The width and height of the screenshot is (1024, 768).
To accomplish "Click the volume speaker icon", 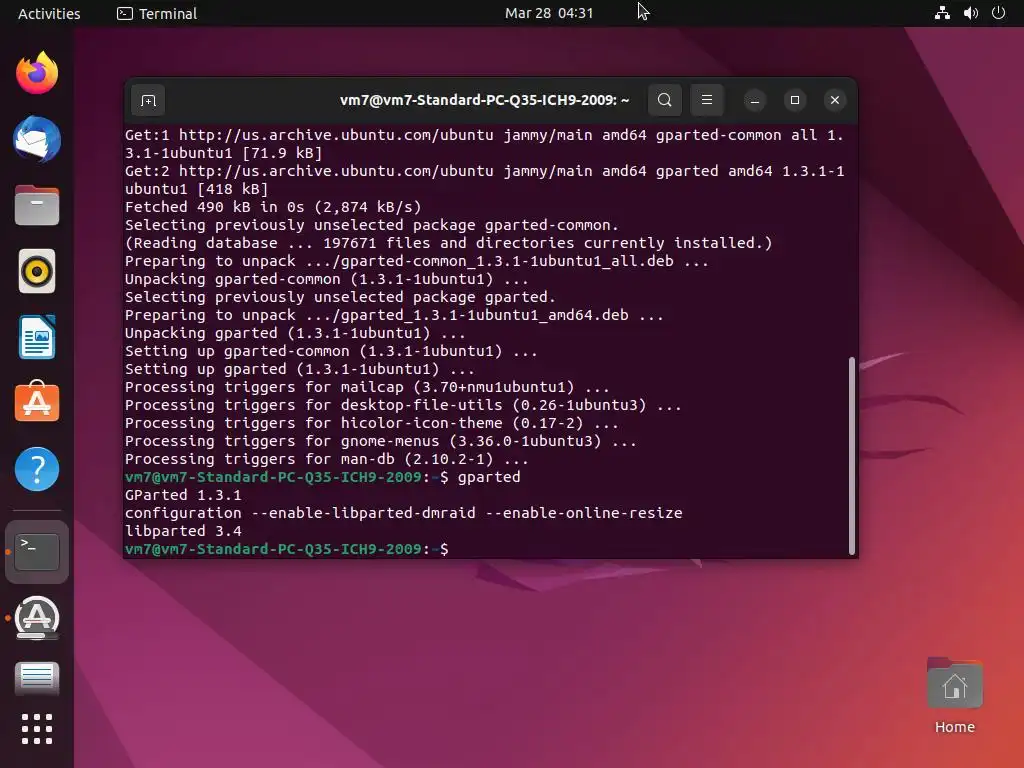I will point(970,13).
